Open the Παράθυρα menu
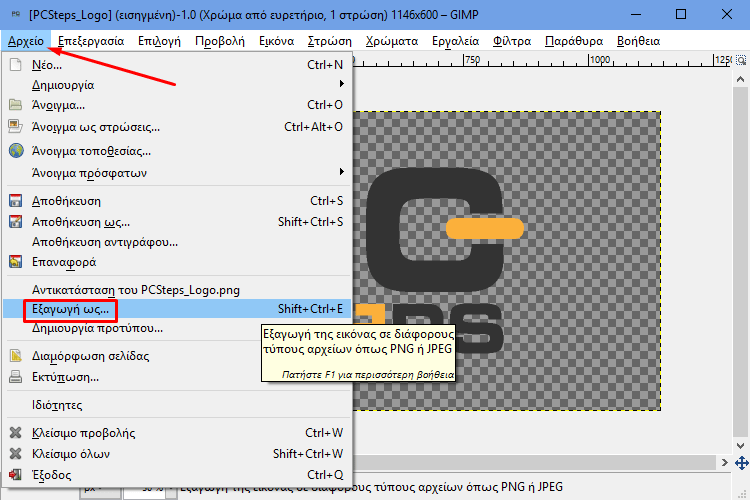 pyautogui.click(x=574, y=41)
